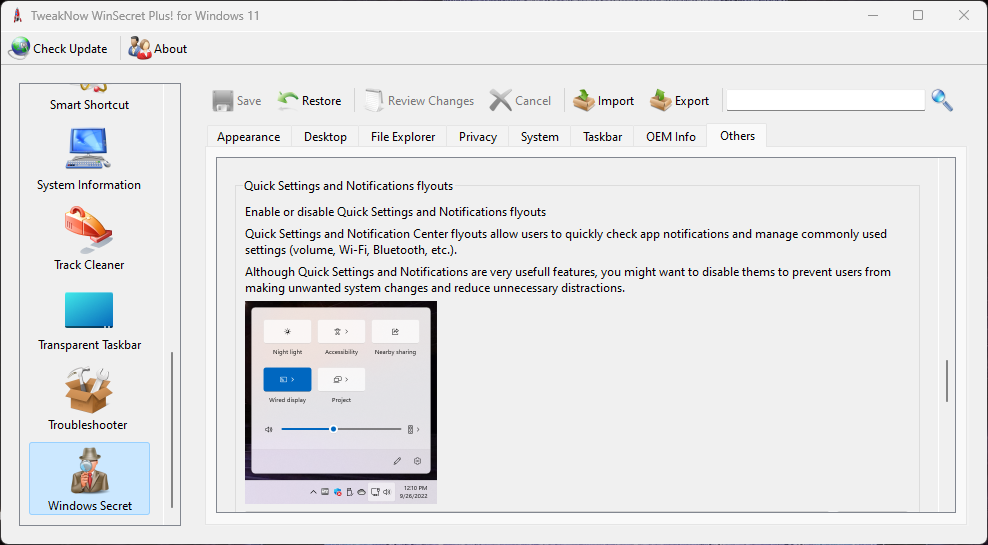Image resolution: width=988 pixels, height=545 pixels.
Task: Click the System Information label text
Action: point(89,185)
